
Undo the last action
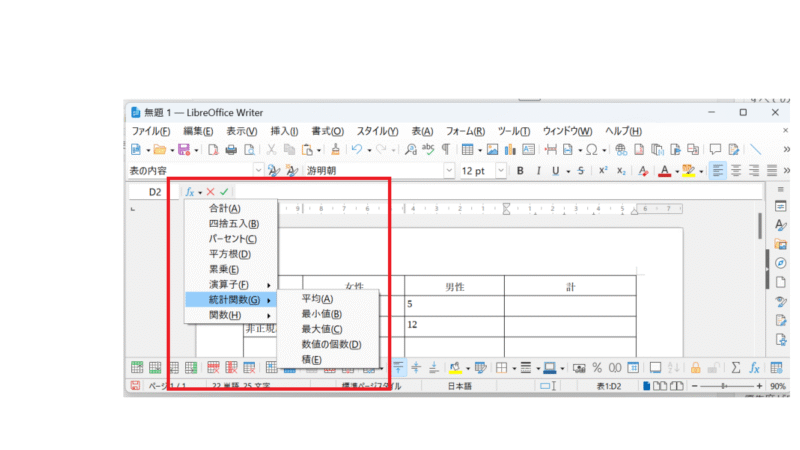(357, 149)
